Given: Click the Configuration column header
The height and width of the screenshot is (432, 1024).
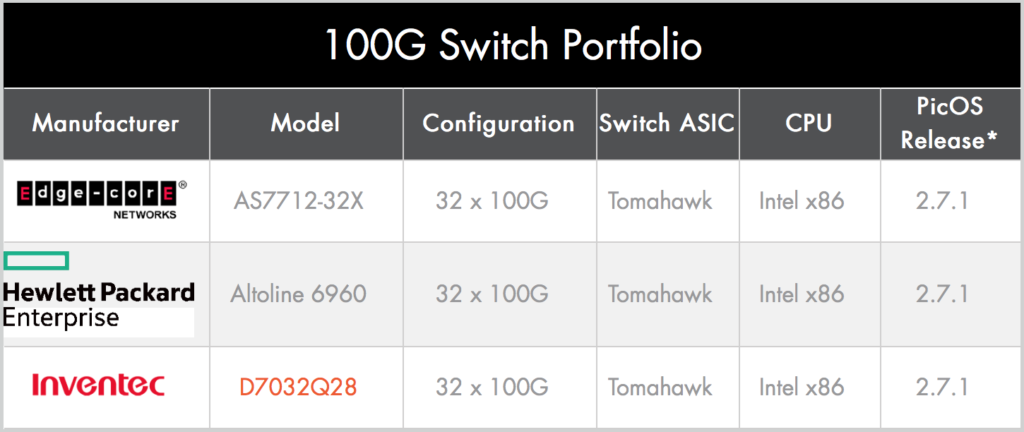Looking at the screenshot, I should coord(499,123).
